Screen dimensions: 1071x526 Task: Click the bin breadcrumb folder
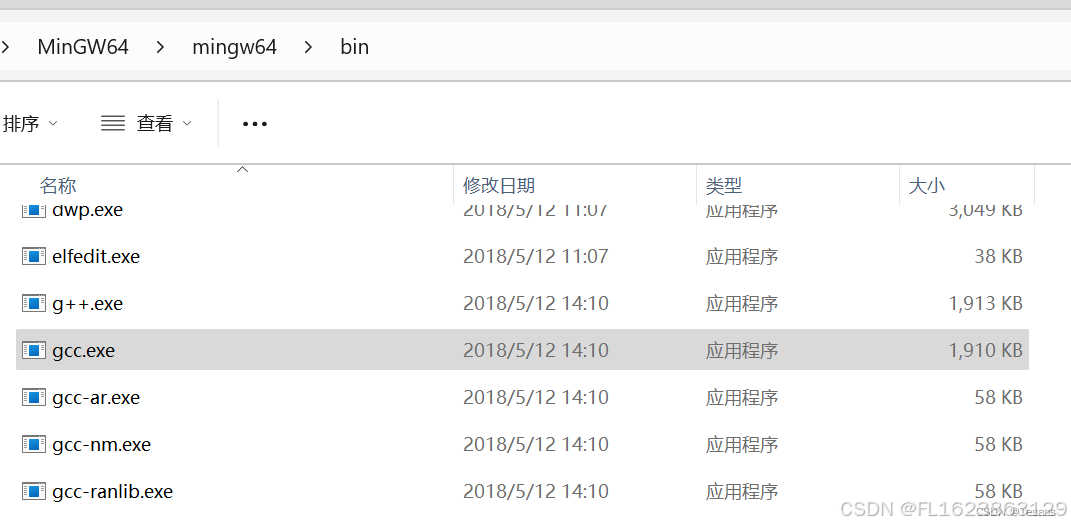click(x=354, y=46)
